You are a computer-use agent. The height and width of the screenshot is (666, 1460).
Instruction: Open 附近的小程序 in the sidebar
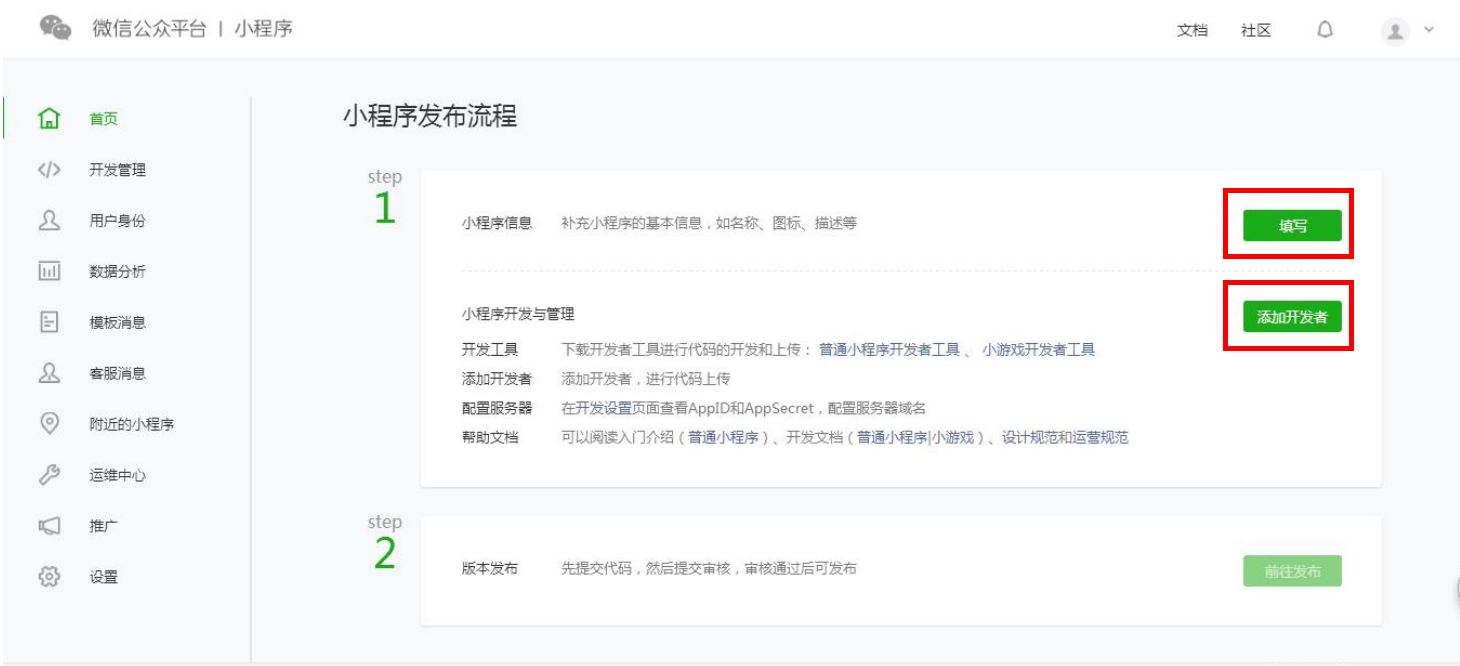click(x=131, y=425)
